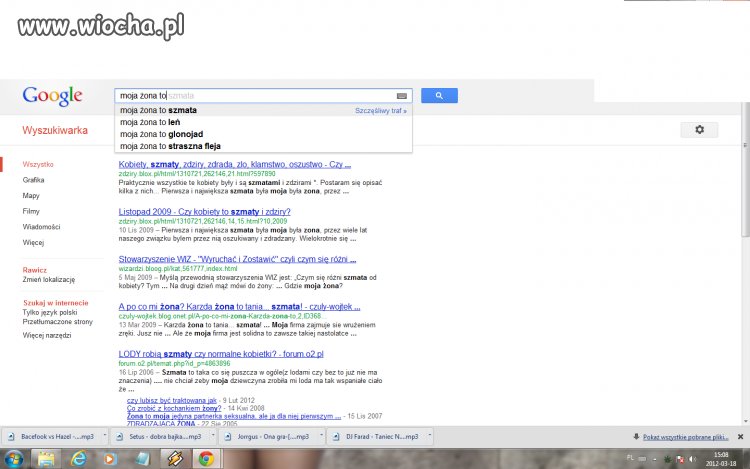Click Pokaż wszystkie pobrane pliki link
The height and width of the screenshot is (469, 750).
click(x=685, y=437)
